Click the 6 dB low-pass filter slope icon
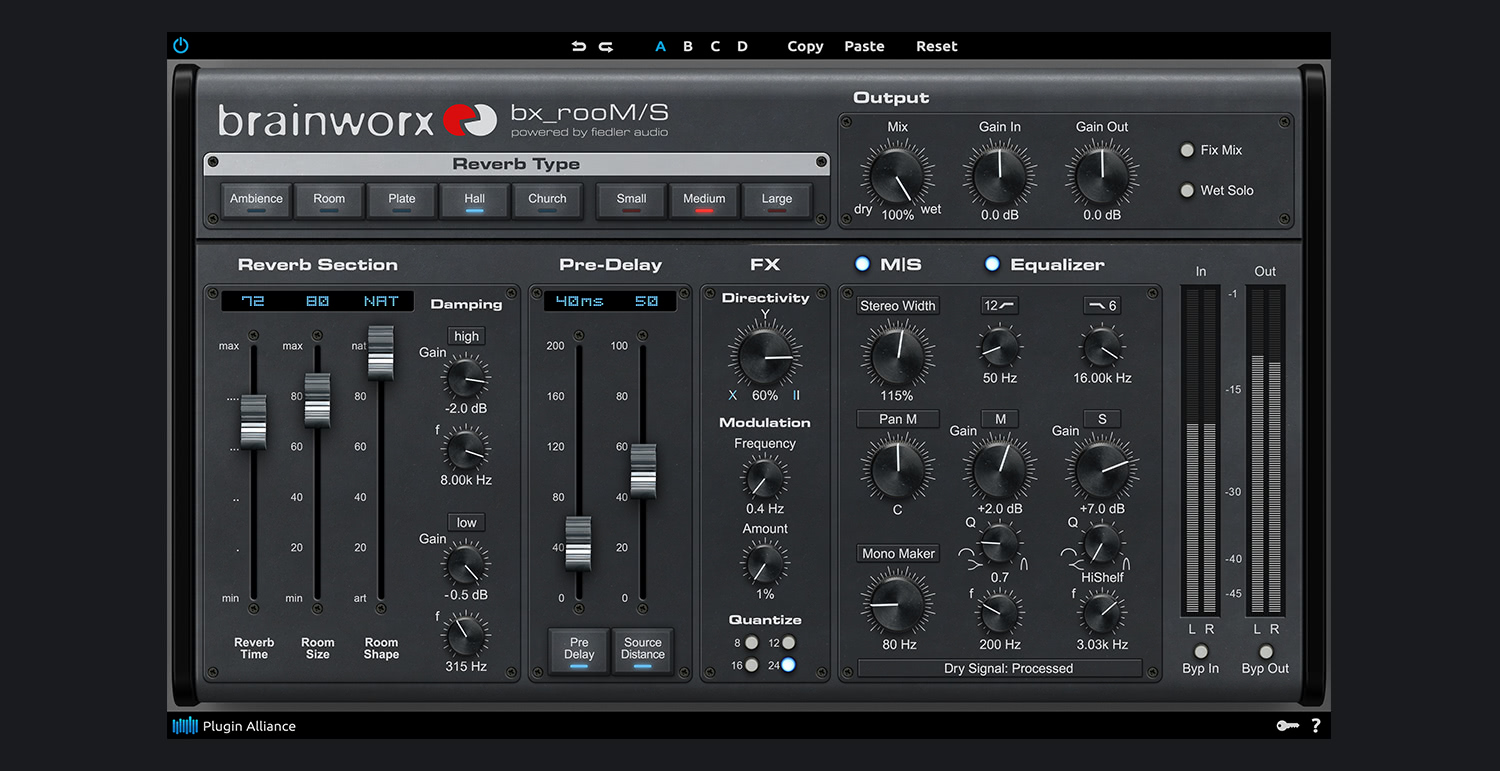1500x771 pixels. [1102, 306]
